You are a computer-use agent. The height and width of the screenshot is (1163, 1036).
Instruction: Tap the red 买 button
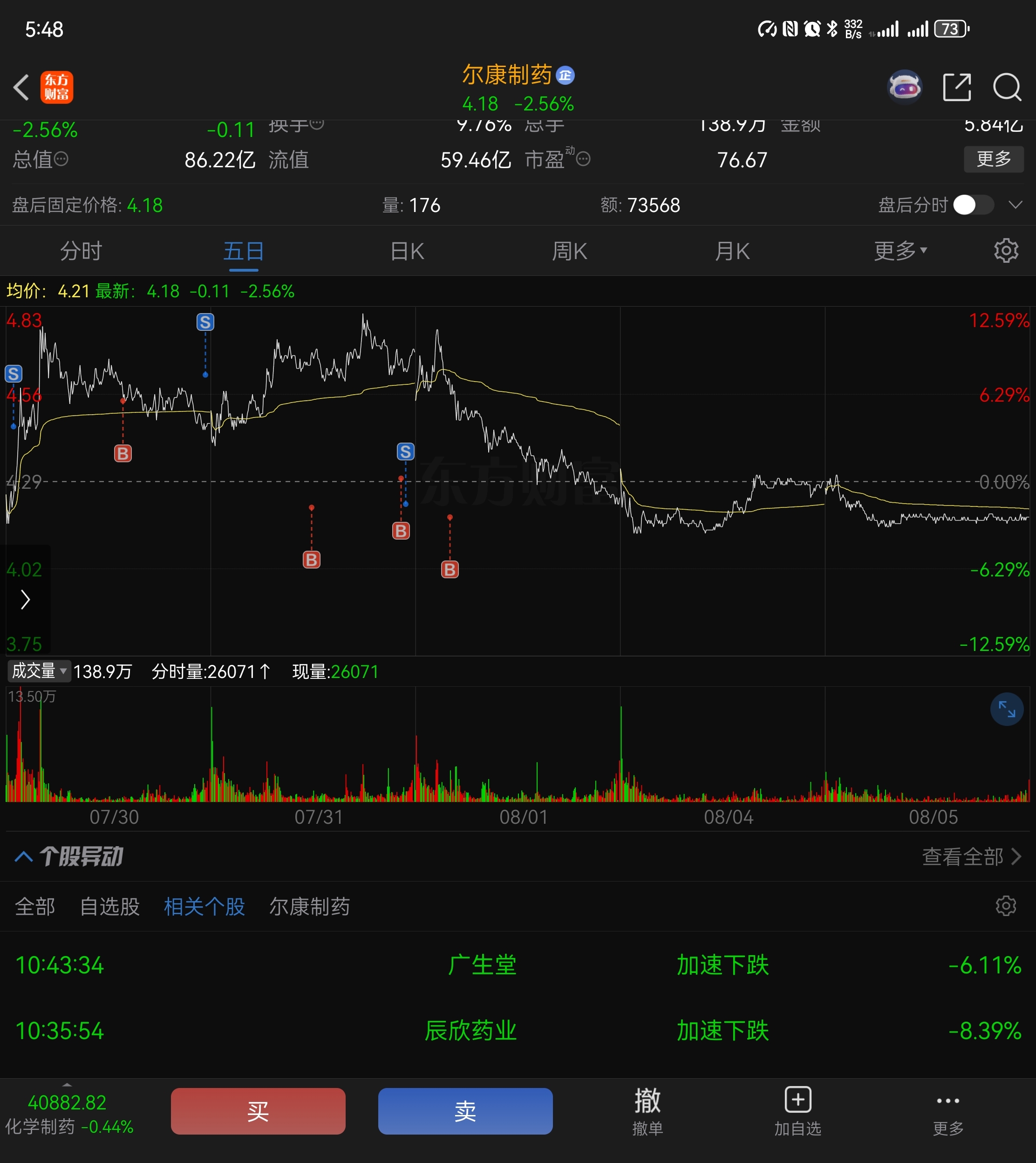[x=258, y=1111]
